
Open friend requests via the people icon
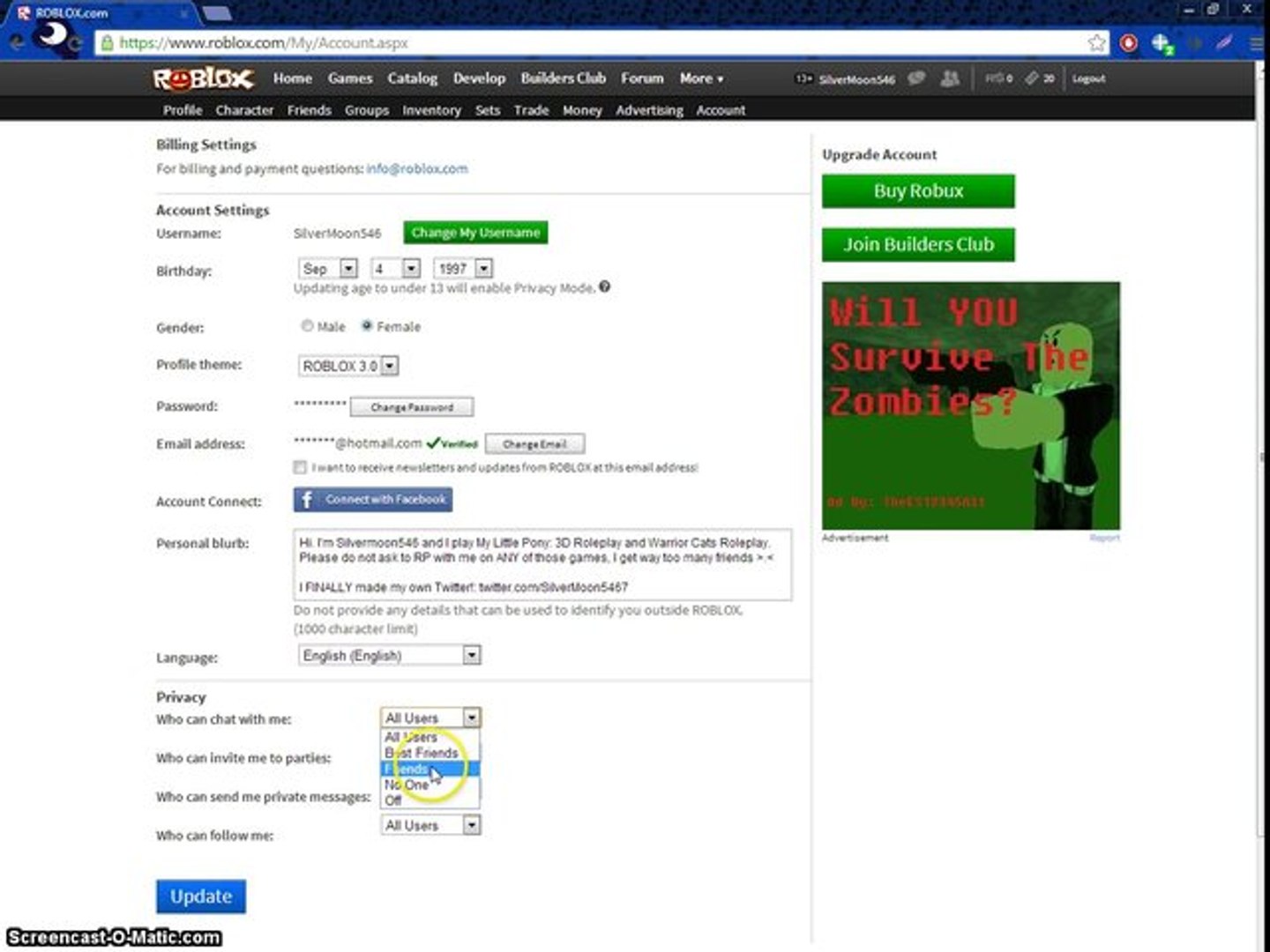click(x=950, y=78)
